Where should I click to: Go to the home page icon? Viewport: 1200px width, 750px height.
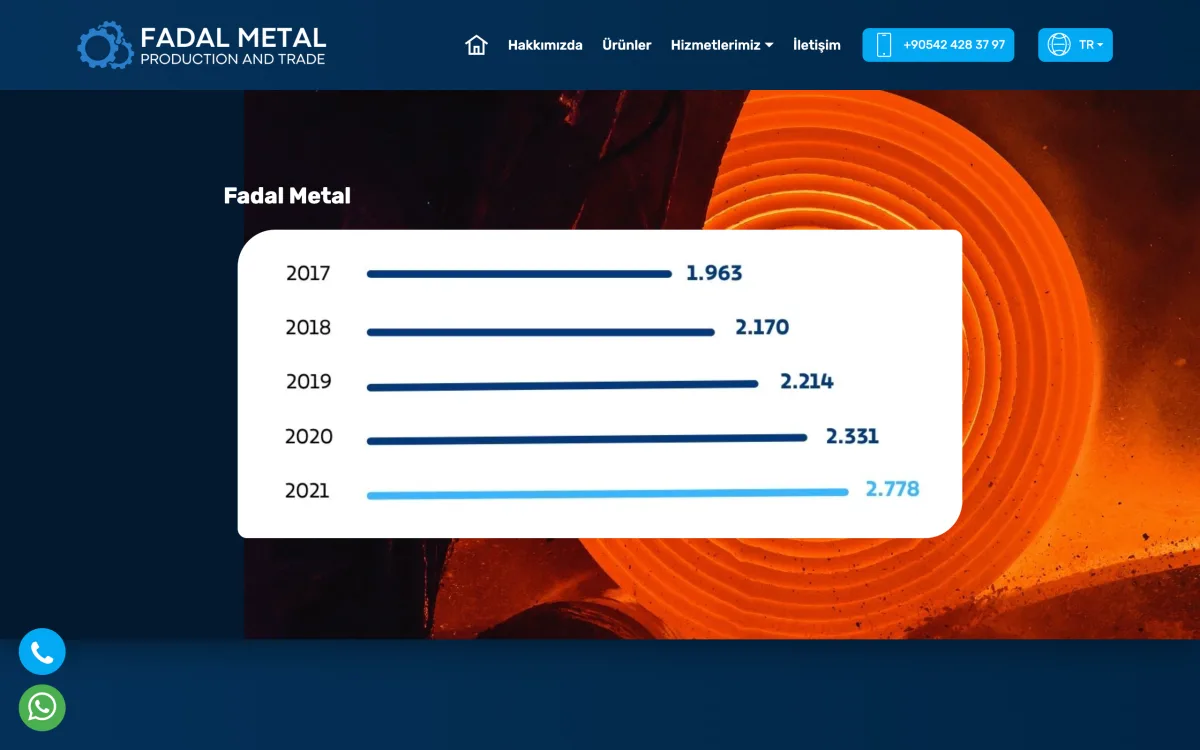476,45
